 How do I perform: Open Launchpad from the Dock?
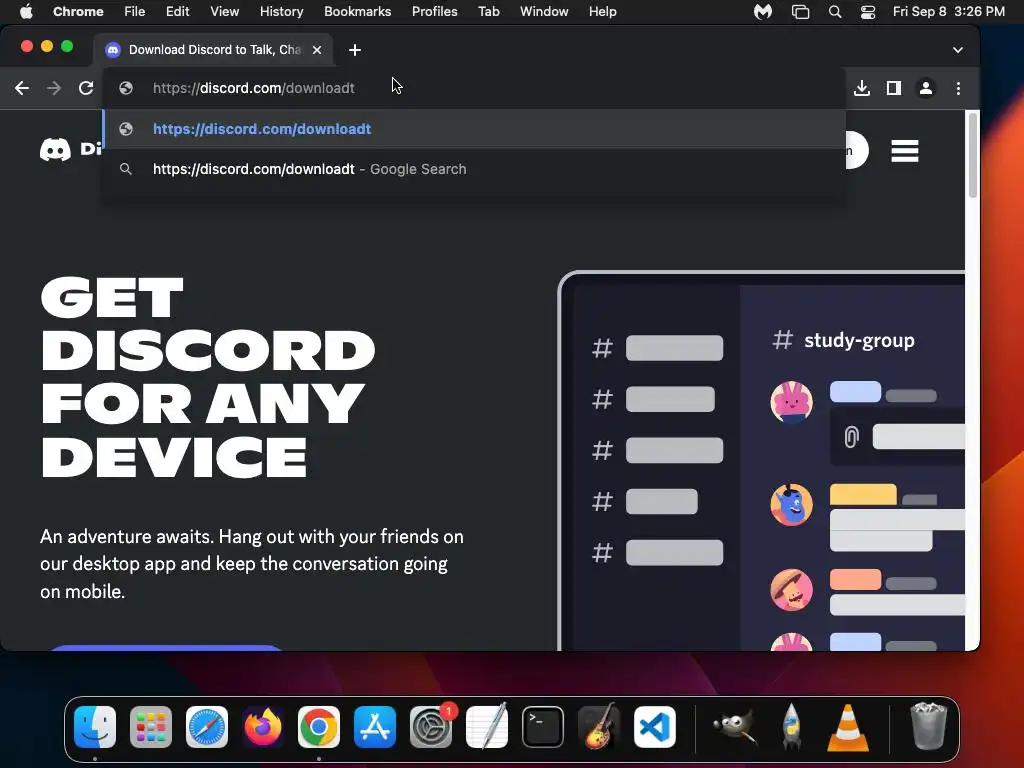tap(151, 727)
